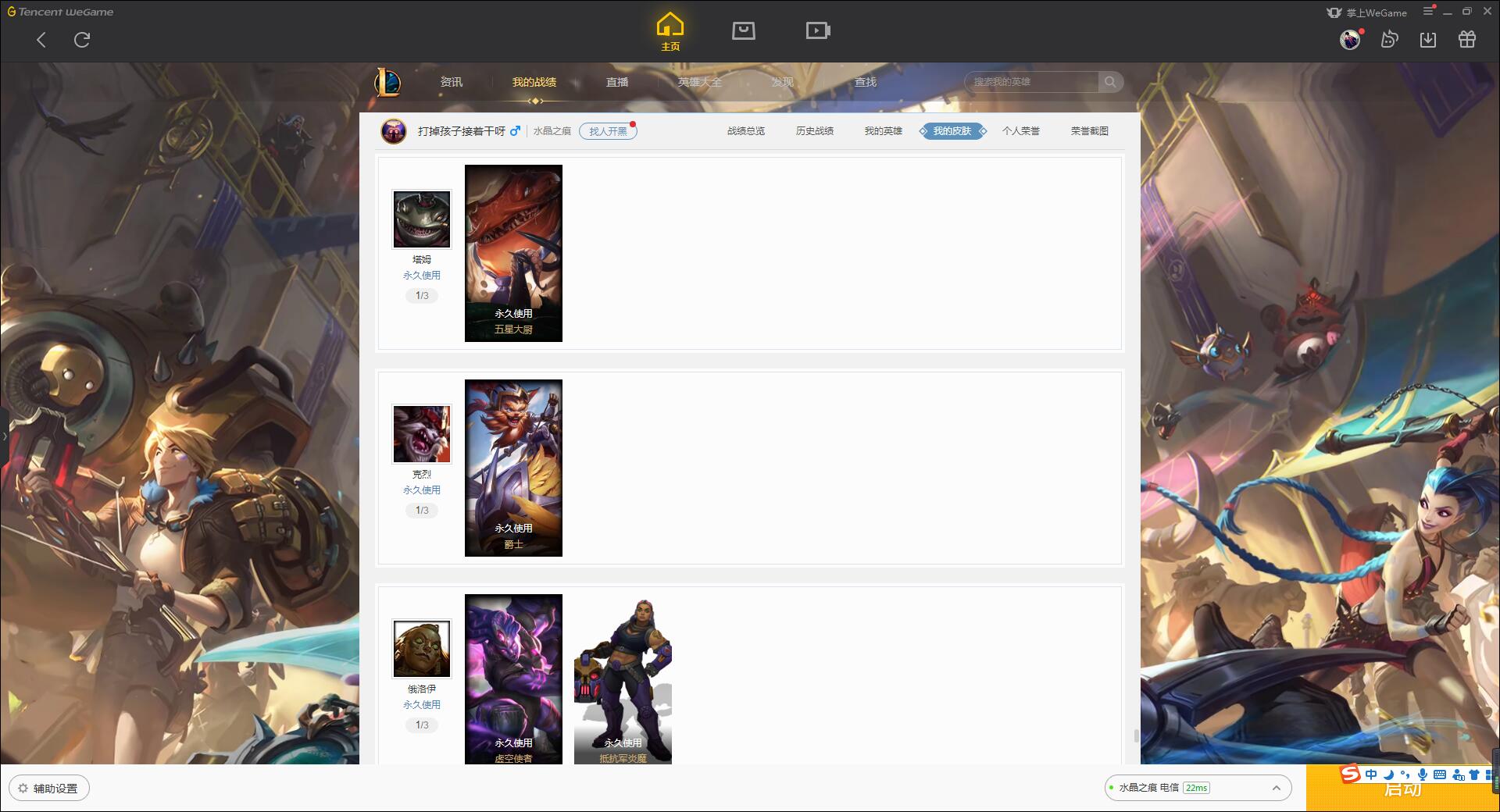Click 1/3 count under 克烈

(422, 511)
